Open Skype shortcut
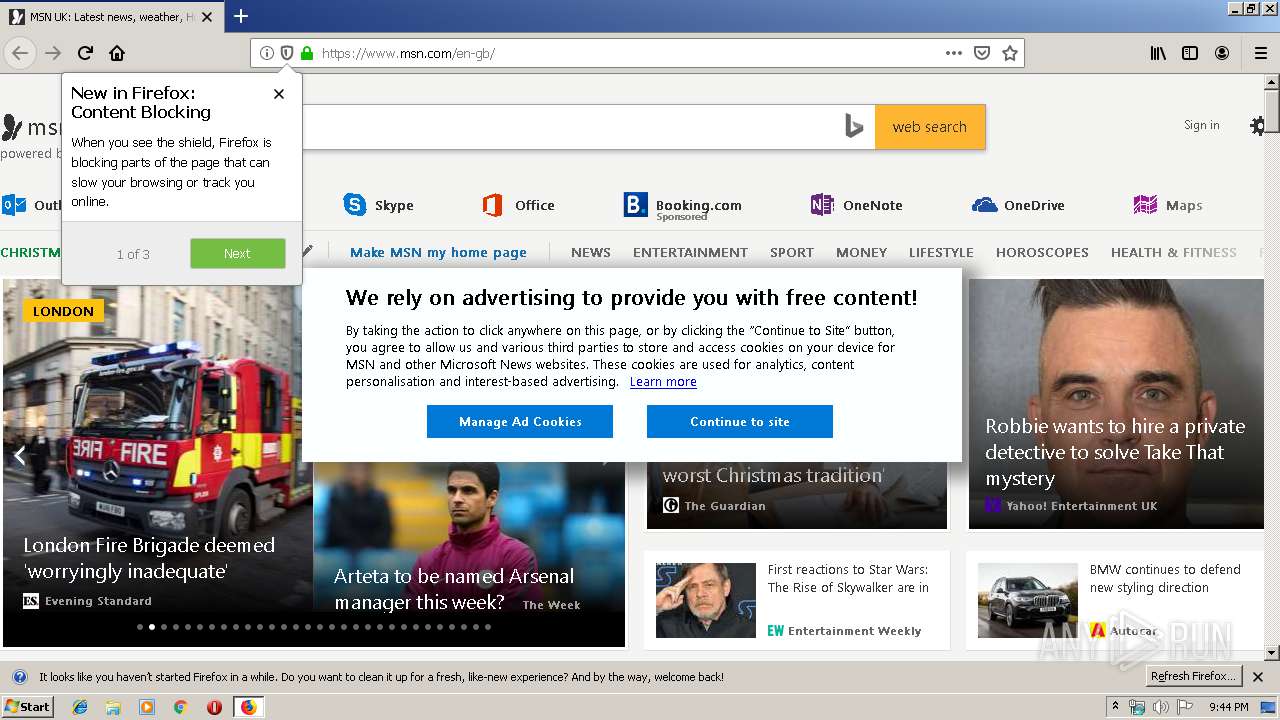 (x=378, y=205)
